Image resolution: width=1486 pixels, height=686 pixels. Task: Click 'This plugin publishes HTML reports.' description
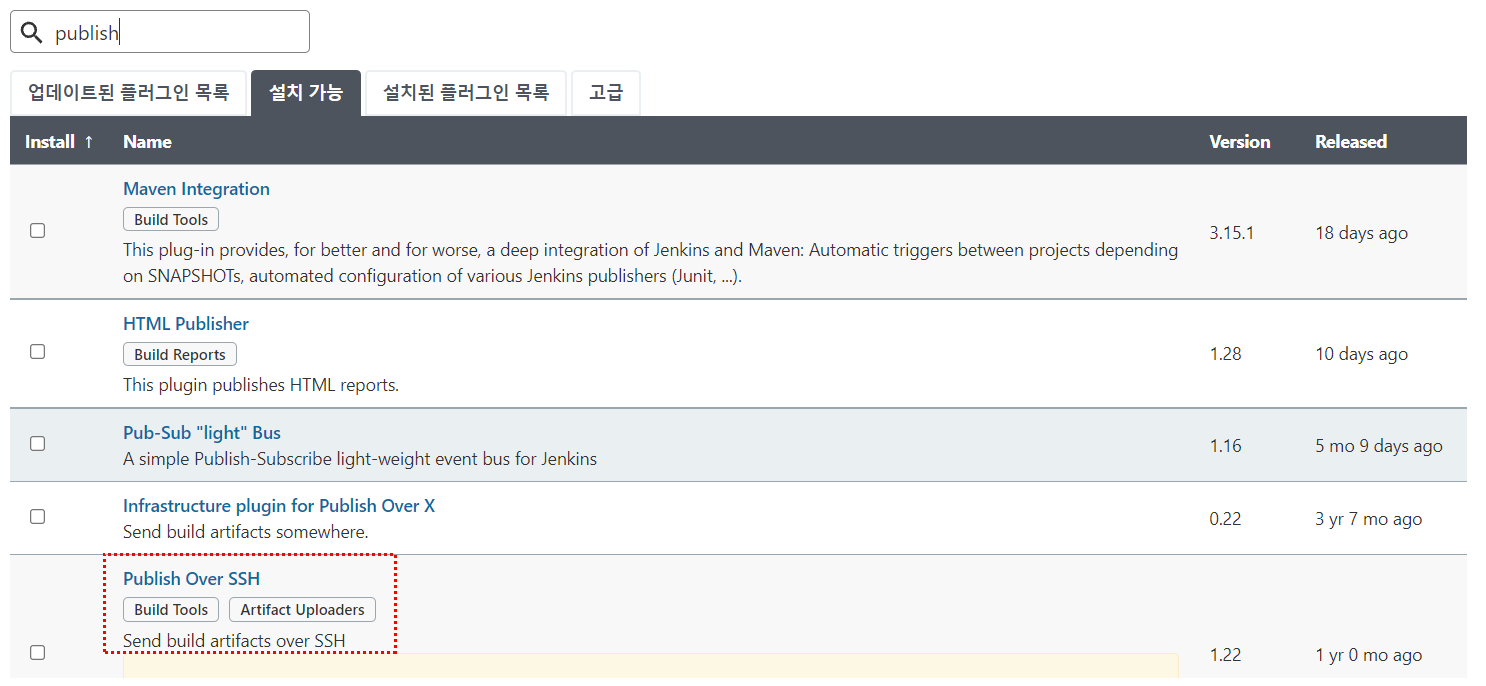tap(261, 385)
